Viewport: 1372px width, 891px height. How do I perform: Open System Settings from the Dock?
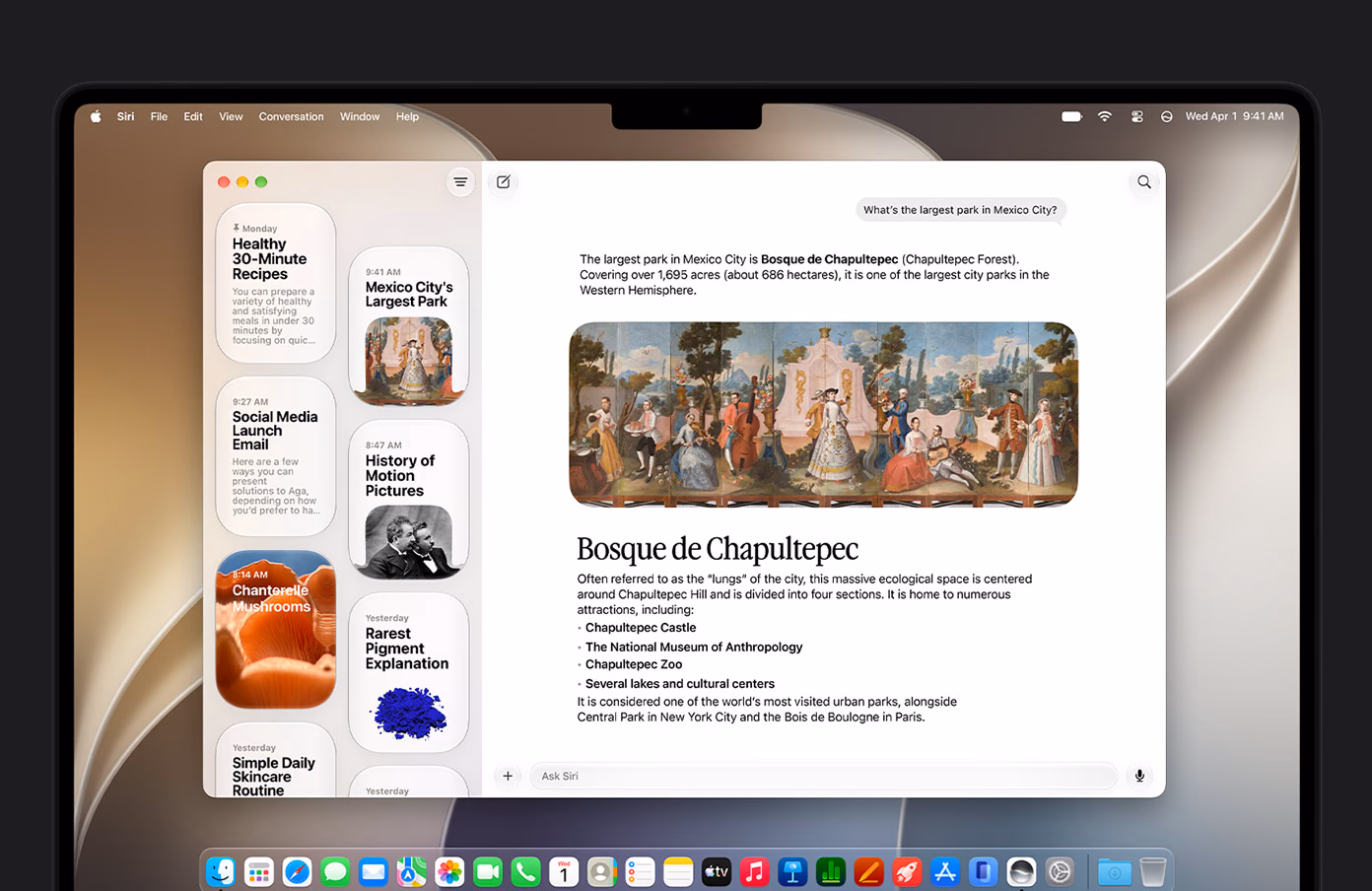(x=1060, y=871)
